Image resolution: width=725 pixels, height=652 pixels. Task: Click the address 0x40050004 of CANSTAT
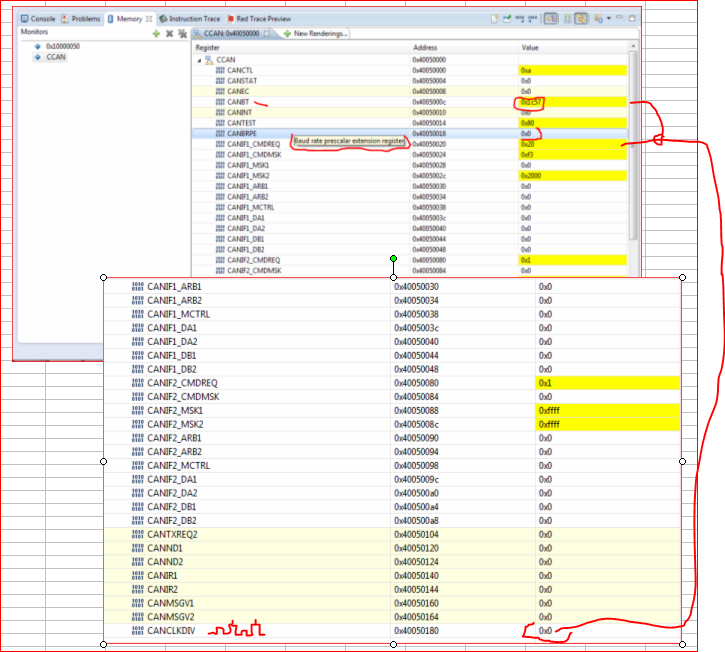click(x=429, y=81)
